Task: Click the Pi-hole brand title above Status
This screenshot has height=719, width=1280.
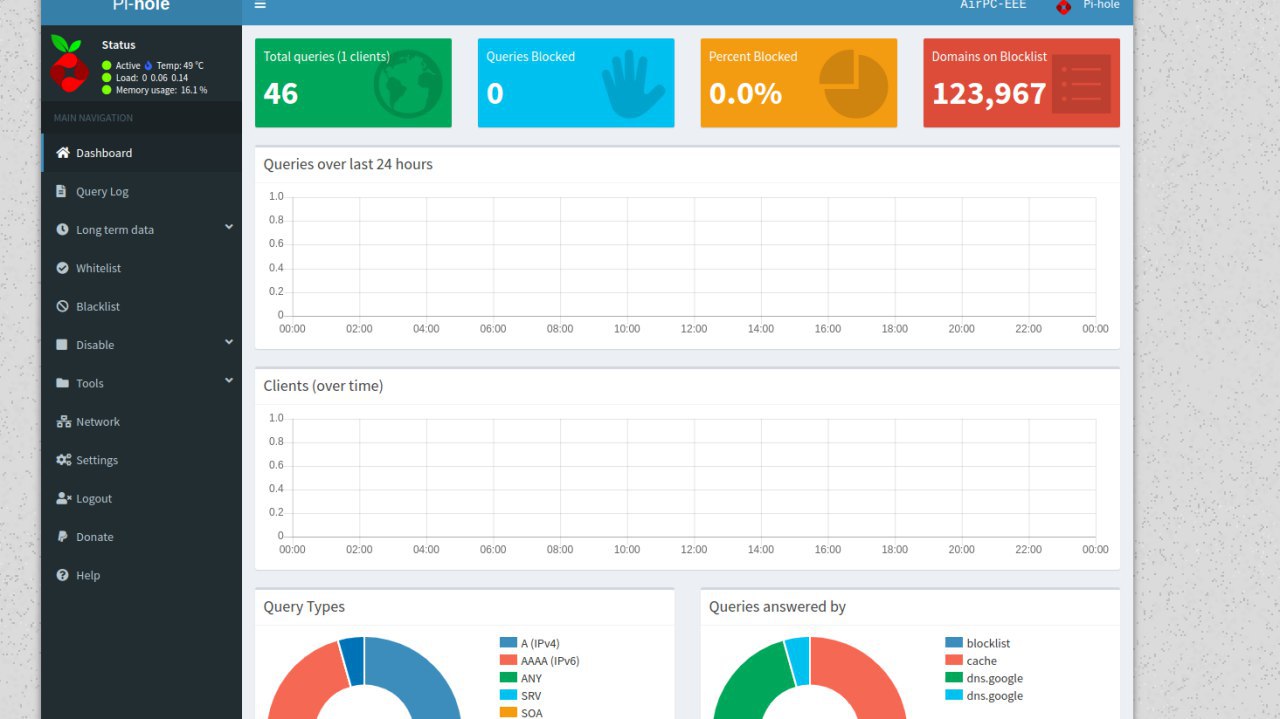Action: (141, 6)
